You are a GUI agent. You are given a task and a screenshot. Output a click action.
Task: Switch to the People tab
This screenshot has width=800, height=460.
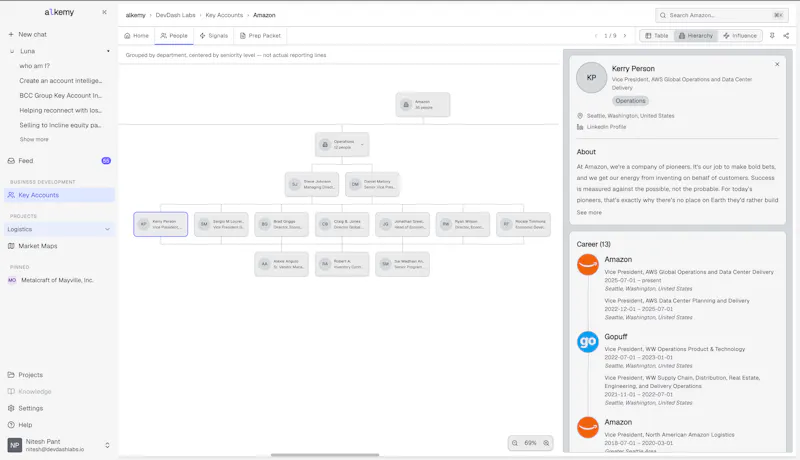(x=174, y=36)
